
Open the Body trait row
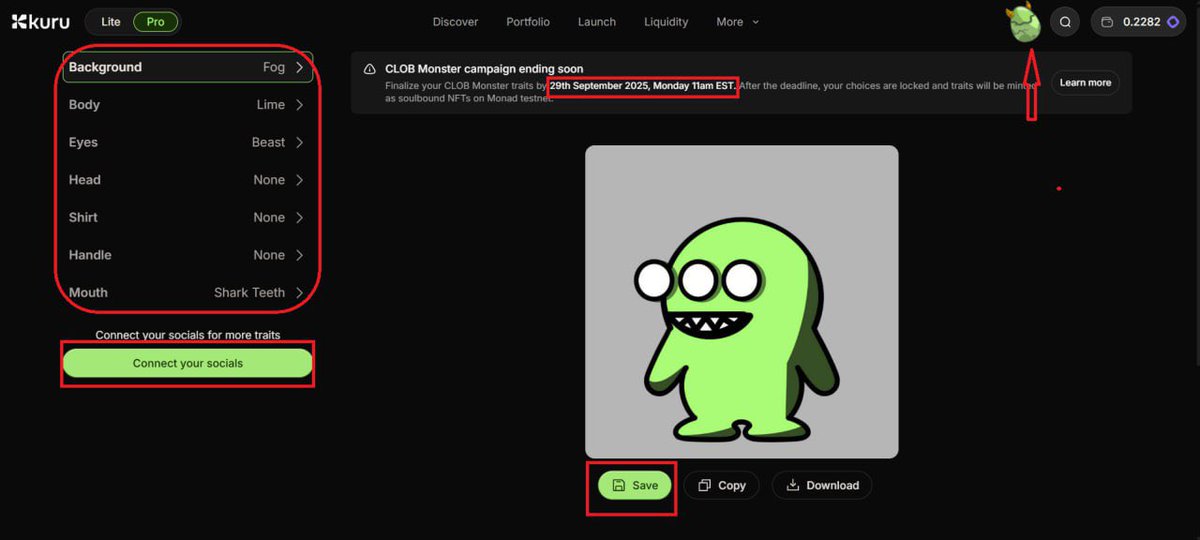(188, 105)
